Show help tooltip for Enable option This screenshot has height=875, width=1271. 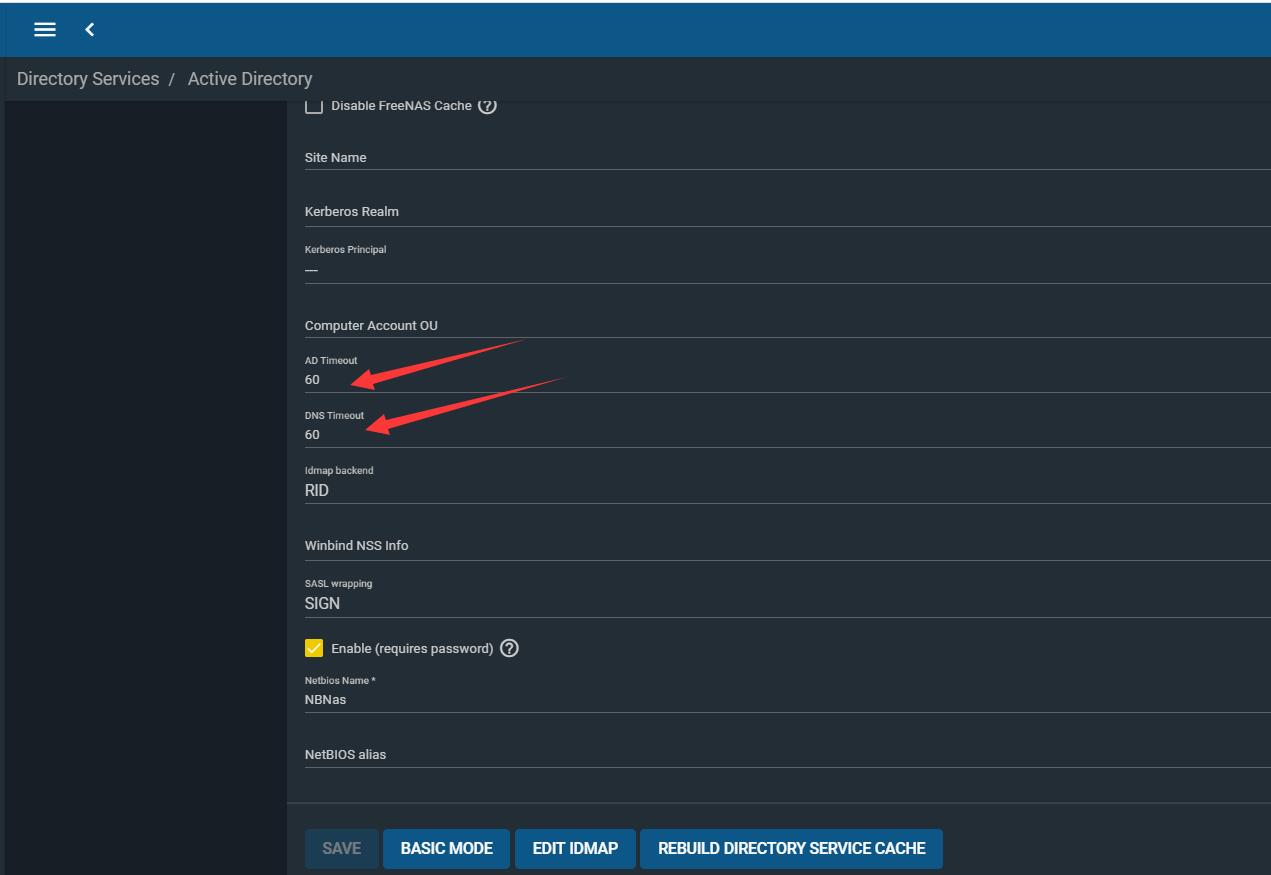click(509, 648)
